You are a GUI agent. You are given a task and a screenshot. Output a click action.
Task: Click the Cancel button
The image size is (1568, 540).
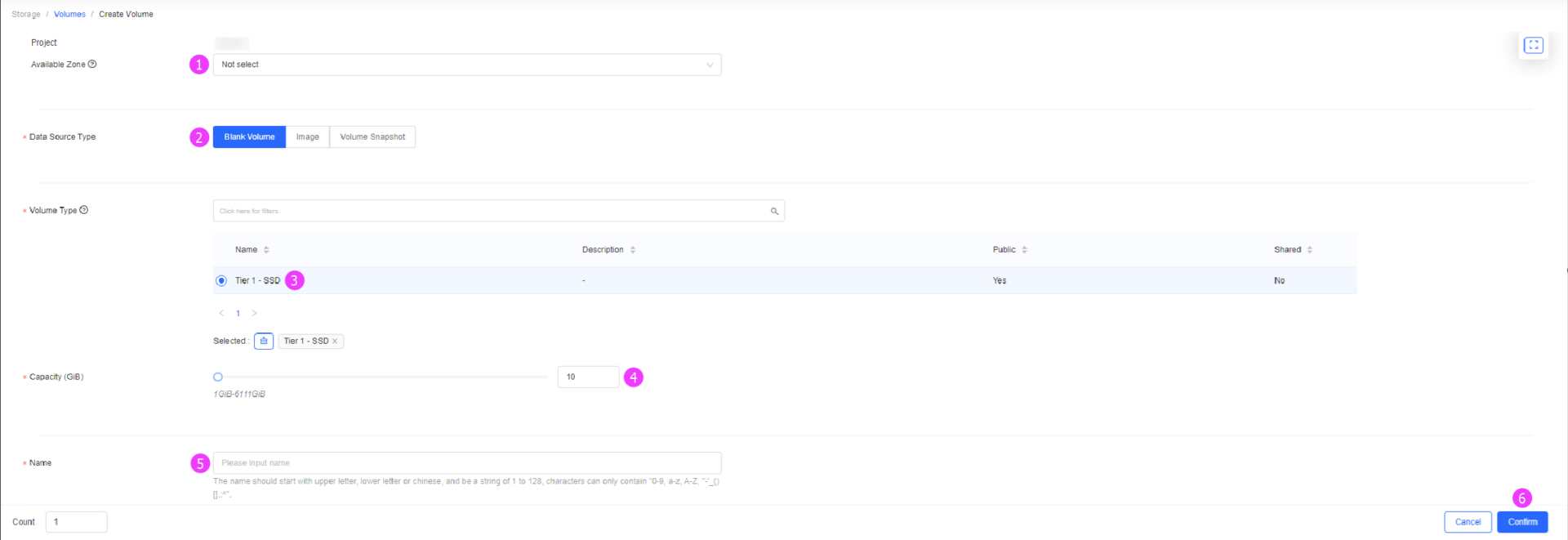1468,522
